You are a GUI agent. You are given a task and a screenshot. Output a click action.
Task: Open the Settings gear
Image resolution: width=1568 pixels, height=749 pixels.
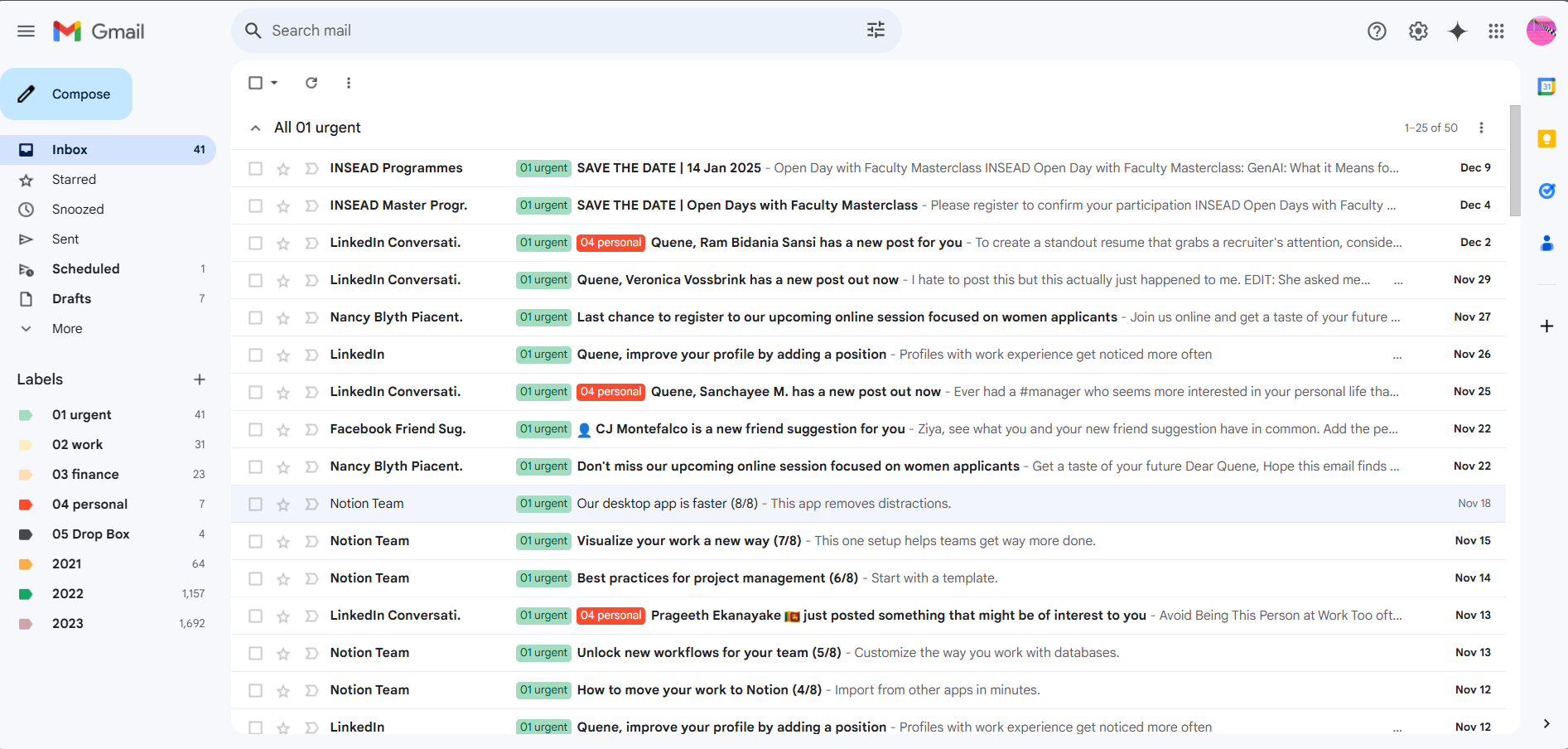tap(1418, 31)
